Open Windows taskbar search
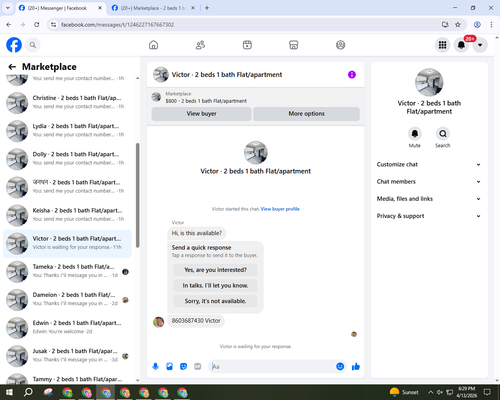Screen dimensions: 500x400 [28, 392]
